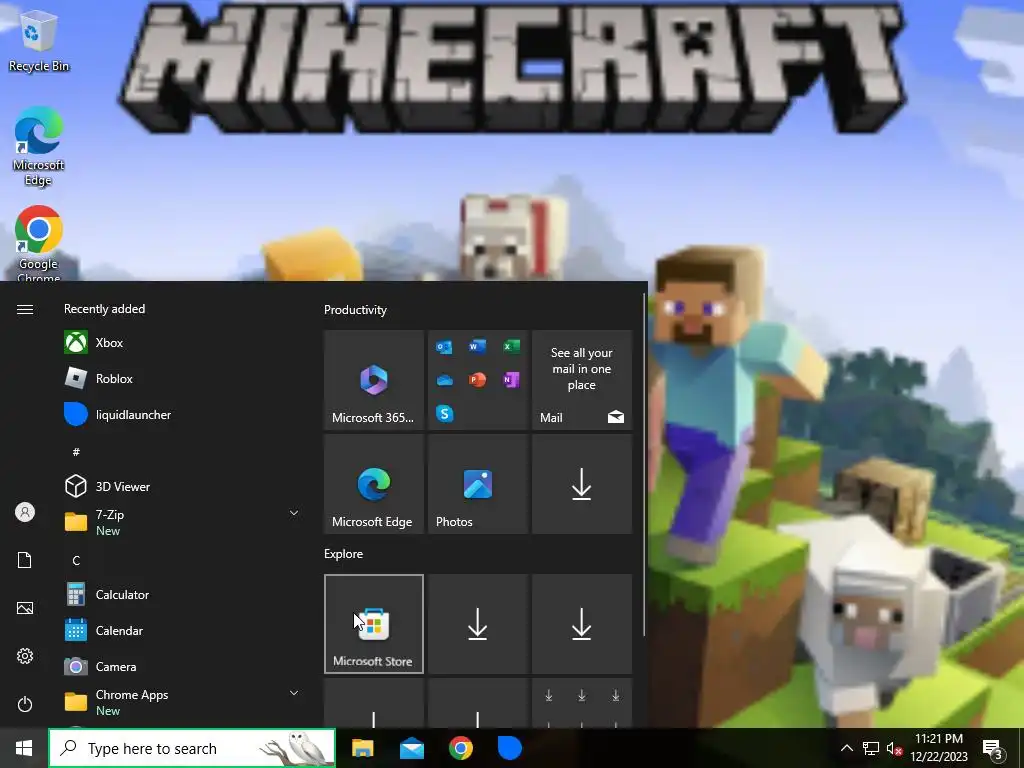The image size is (1024, 768).
Task: Click the muted volume icon
Action: tap(894, 748)
